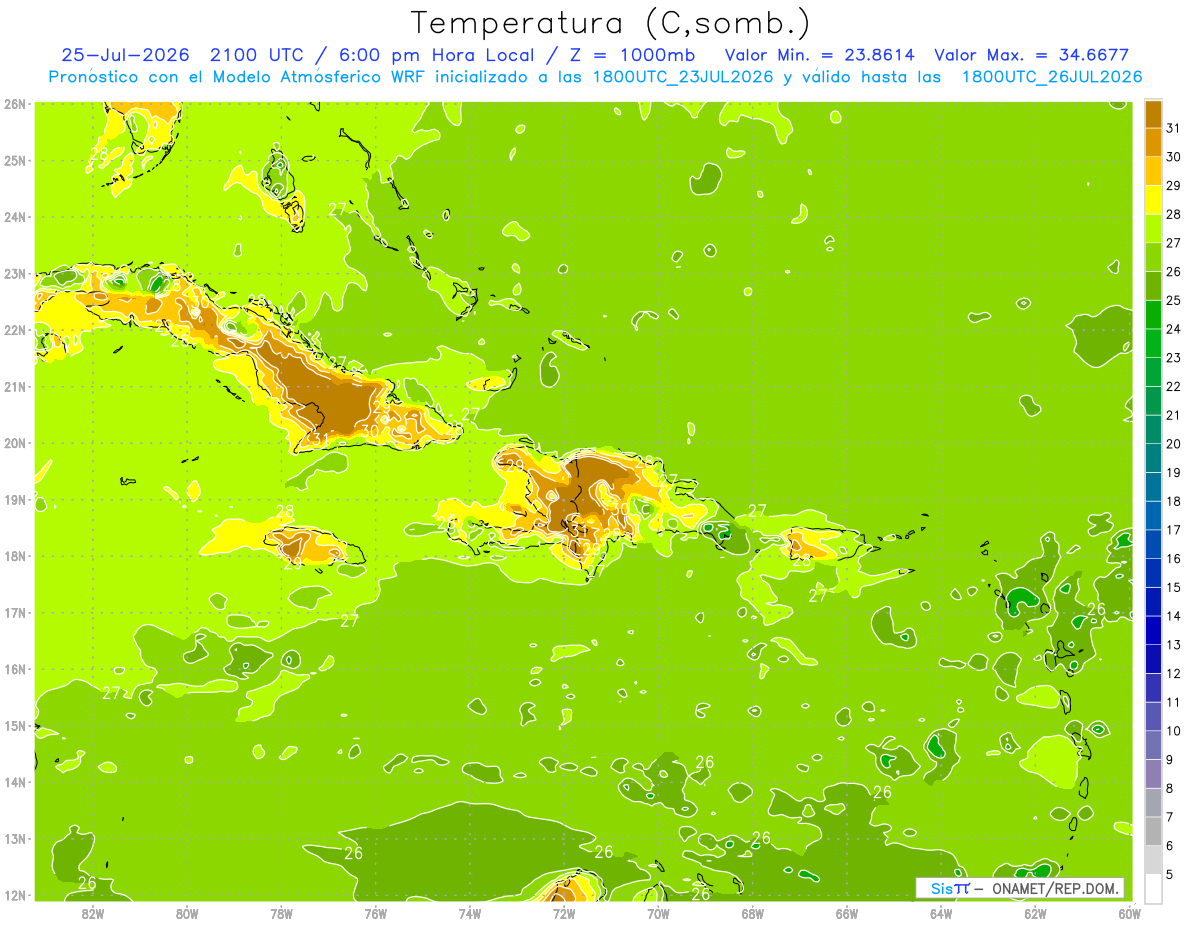The height and width of the screenshot is (927, 1200).
Task: Click latitude axis label "22N"
Action: coord(15,330)
